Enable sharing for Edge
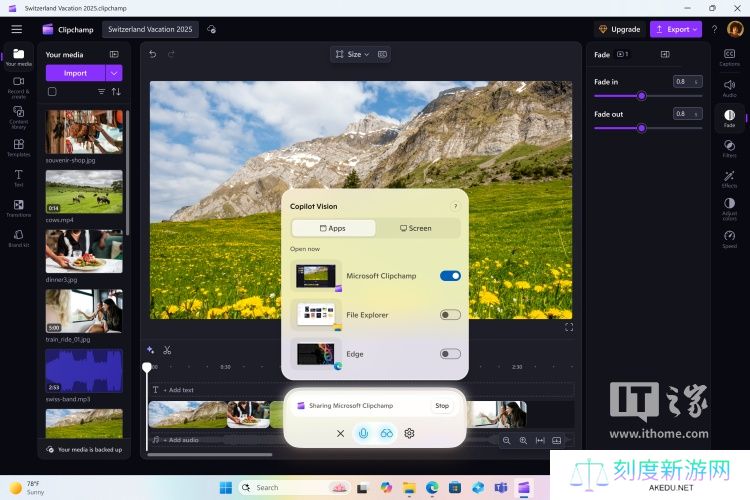 coord(450,354)
